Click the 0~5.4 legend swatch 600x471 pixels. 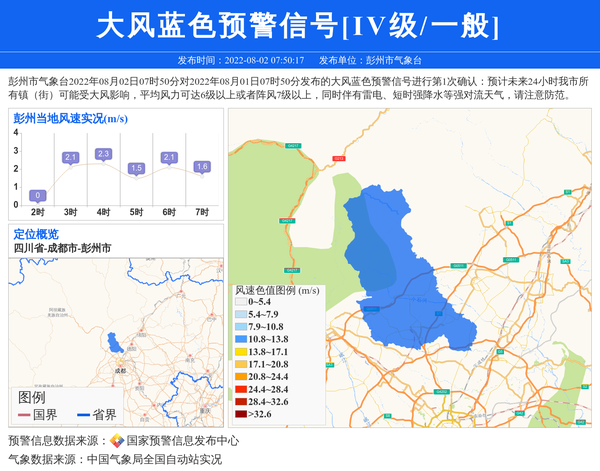(x=241, y=301)
